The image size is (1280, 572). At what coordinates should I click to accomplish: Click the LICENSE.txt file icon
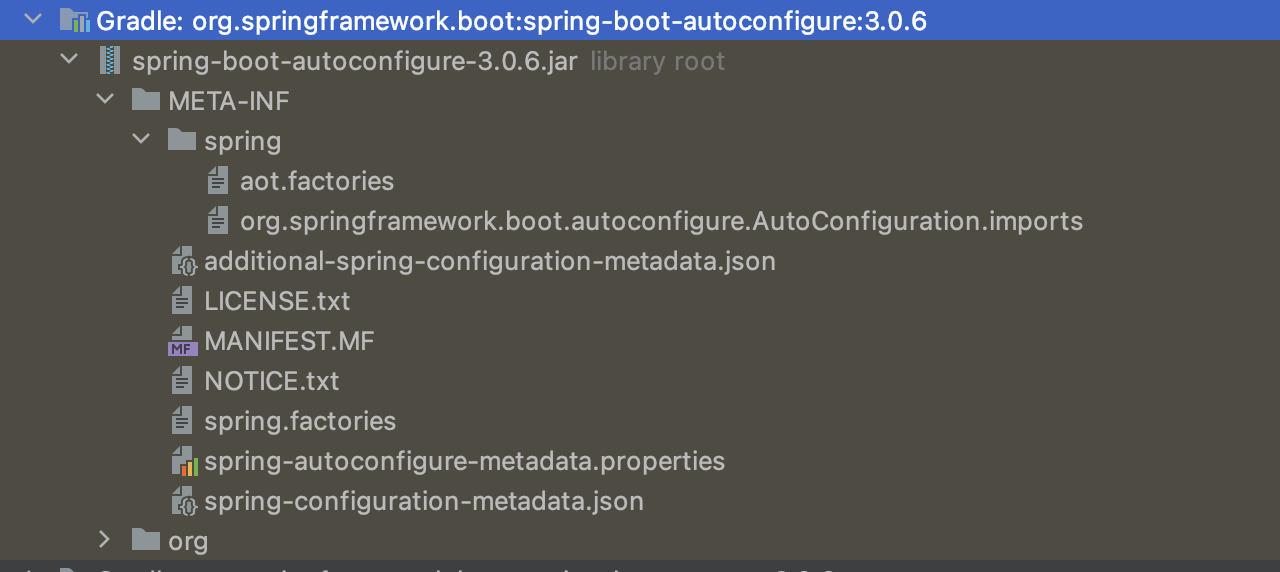point(182,301)
